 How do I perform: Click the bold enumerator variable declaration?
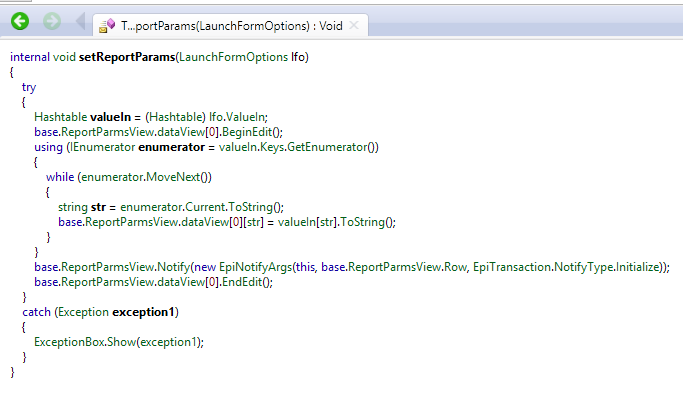click(171, 147)
